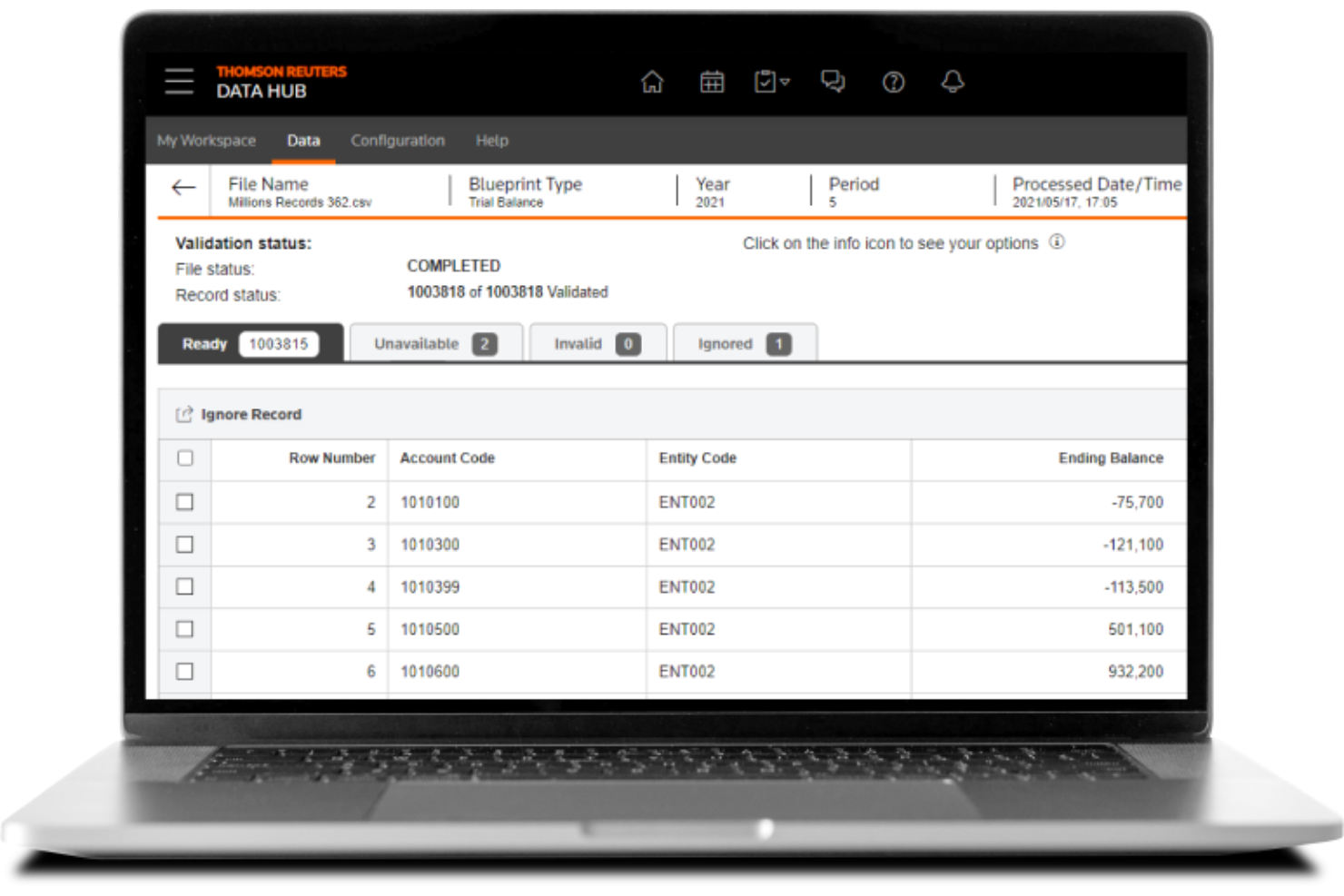1344x896 pixels.
Task: Check the box for account 1010600
Action: click(185, 672)
